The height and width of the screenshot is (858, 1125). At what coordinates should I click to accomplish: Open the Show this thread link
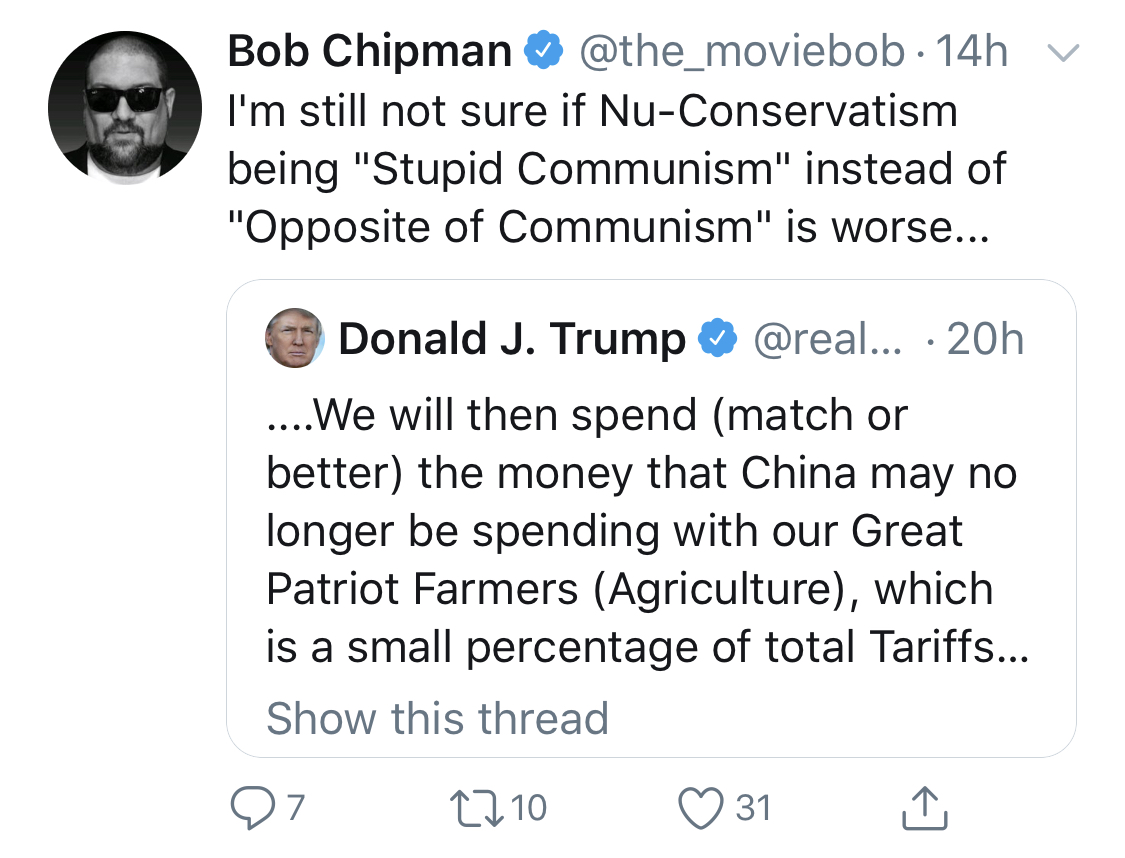[x=438, y=718]
